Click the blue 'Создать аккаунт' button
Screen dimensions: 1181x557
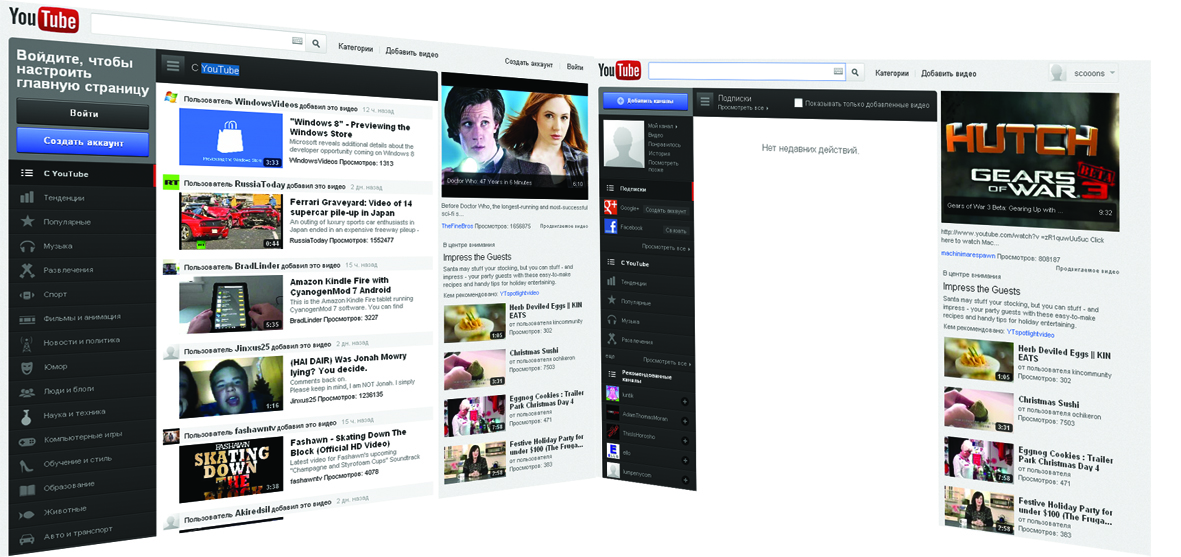(x=83, y=141)
